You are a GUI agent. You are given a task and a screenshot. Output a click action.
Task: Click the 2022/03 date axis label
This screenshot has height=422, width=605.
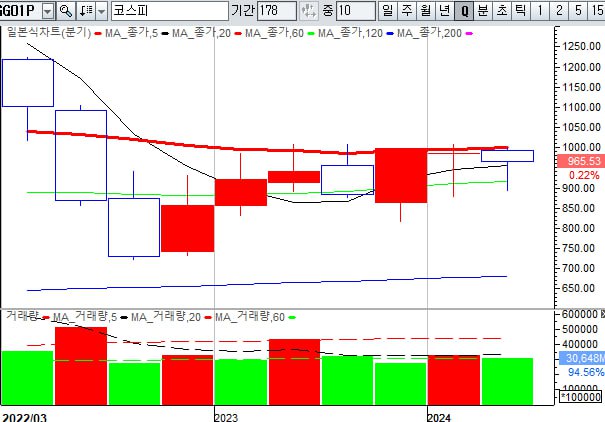click(x=24, y=417)
